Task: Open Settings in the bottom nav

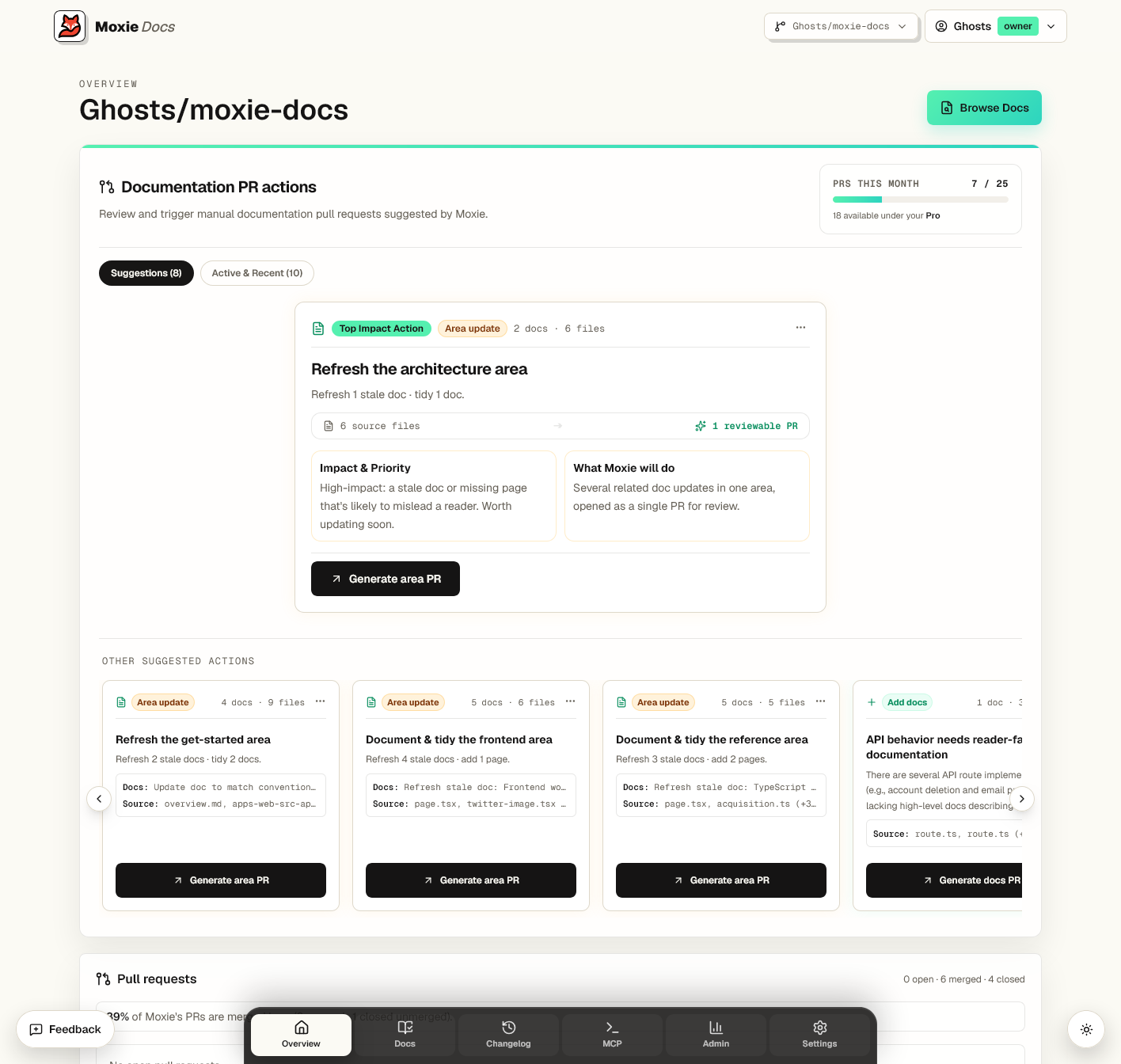Action: 819,1035
